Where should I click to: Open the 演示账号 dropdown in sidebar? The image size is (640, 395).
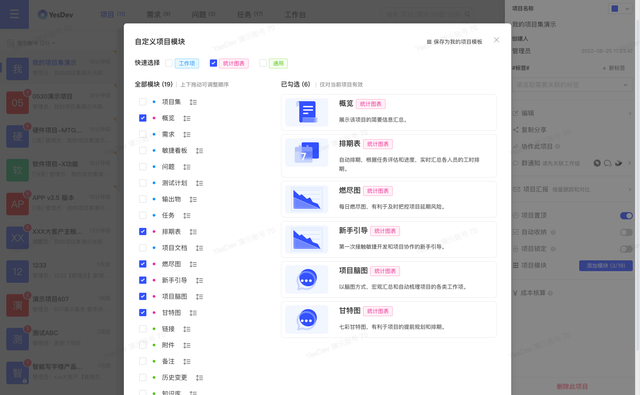[x=31, y=43]
